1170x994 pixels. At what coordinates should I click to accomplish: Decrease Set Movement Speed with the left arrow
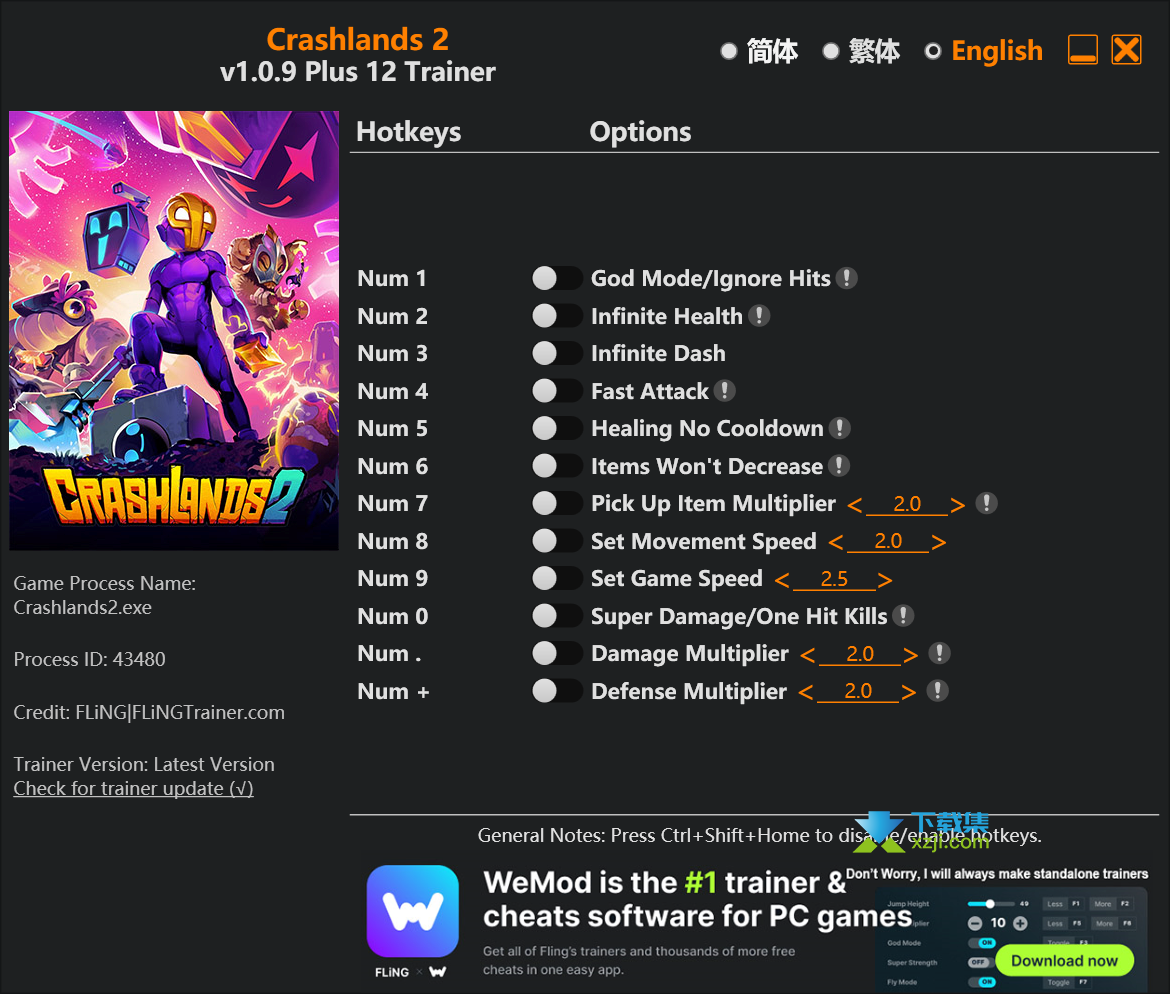(836, 543)
